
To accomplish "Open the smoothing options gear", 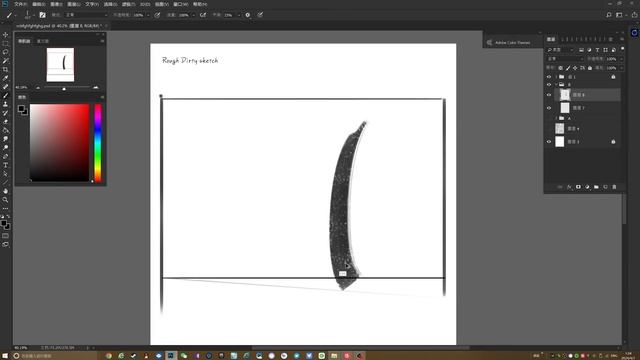I will [x=247, y=15].
